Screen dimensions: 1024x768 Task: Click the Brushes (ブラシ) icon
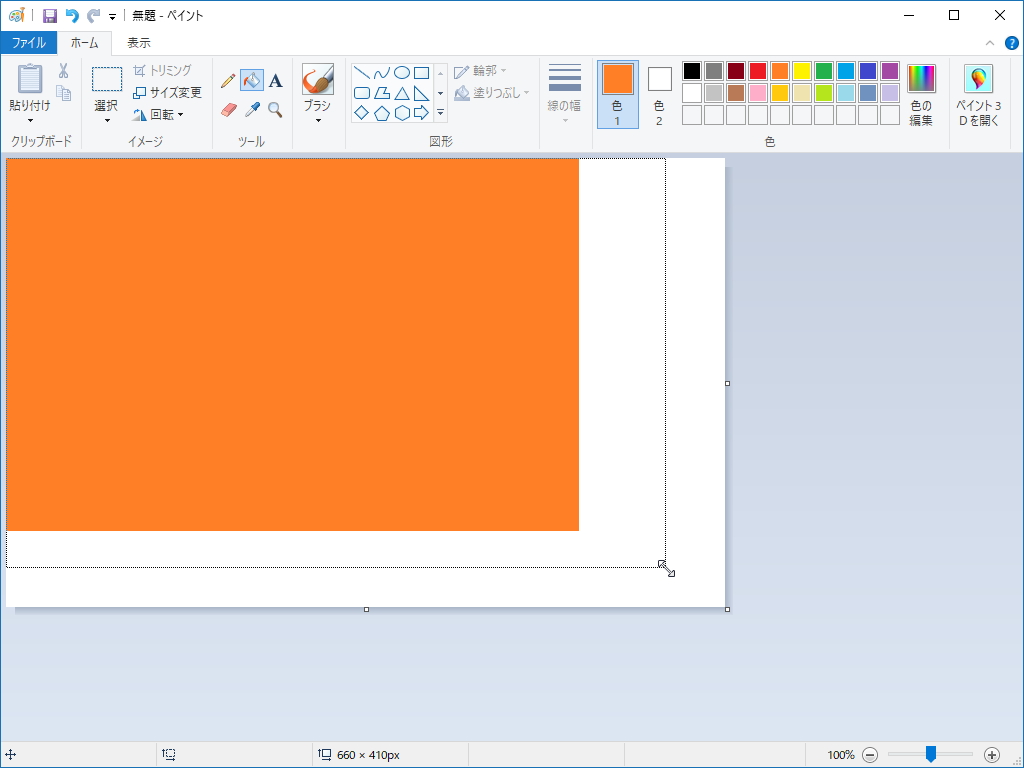(x=317, y=80)
